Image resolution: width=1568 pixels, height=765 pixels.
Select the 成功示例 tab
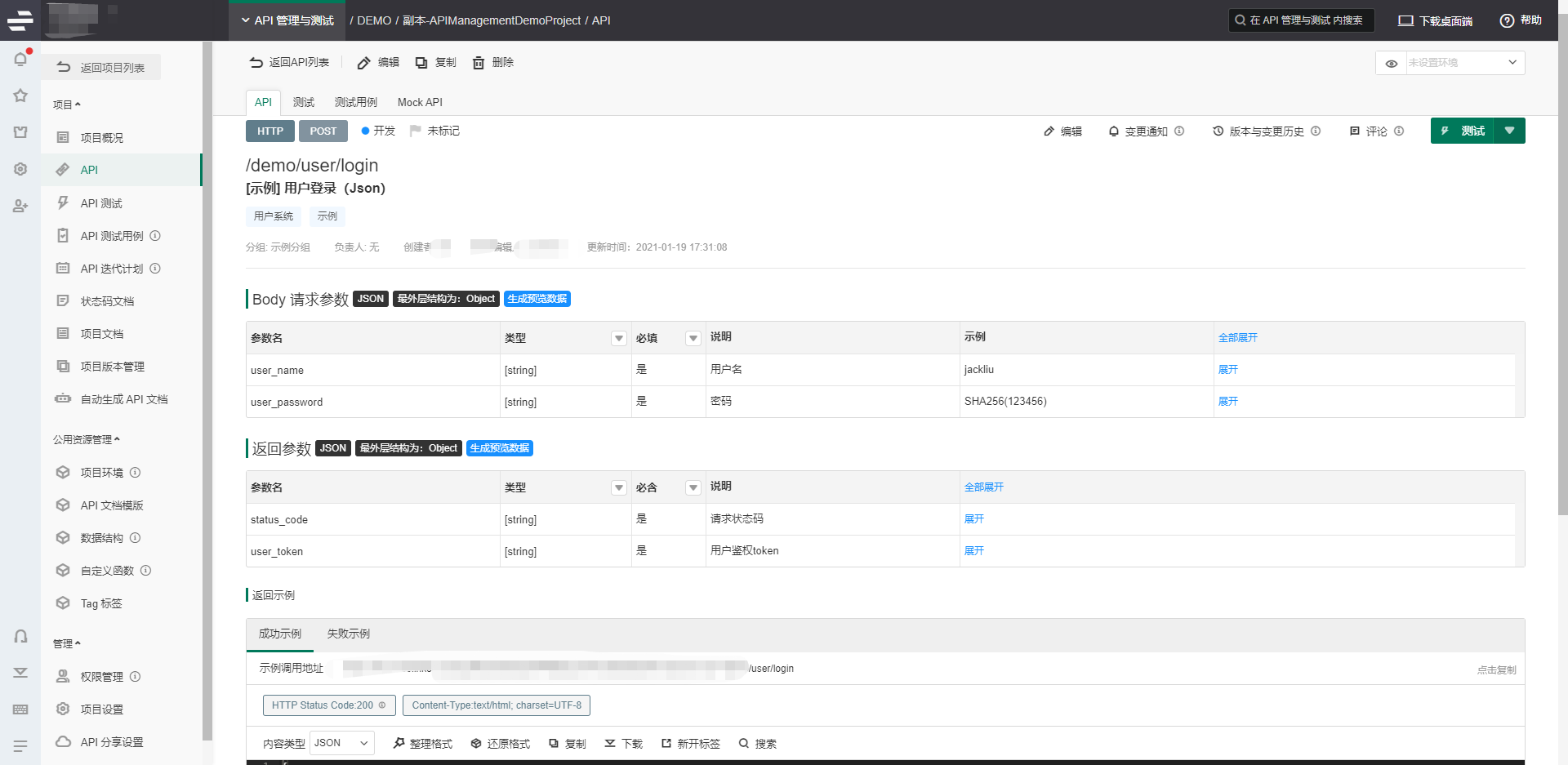[280, 634]
